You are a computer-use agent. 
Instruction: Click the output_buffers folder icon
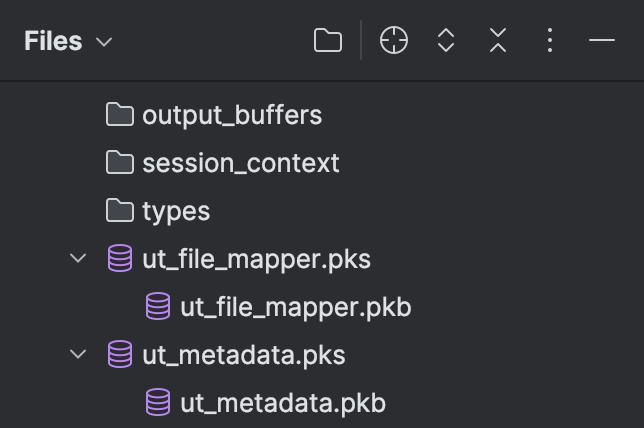(x=120, y=115)
